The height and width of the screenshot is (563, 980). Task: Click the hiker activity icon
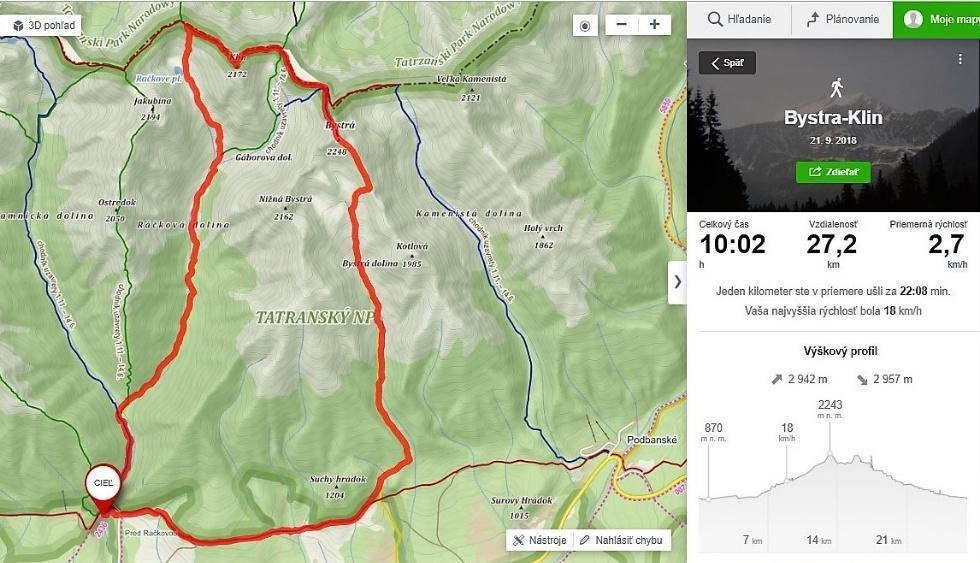[x=834, y=88]
